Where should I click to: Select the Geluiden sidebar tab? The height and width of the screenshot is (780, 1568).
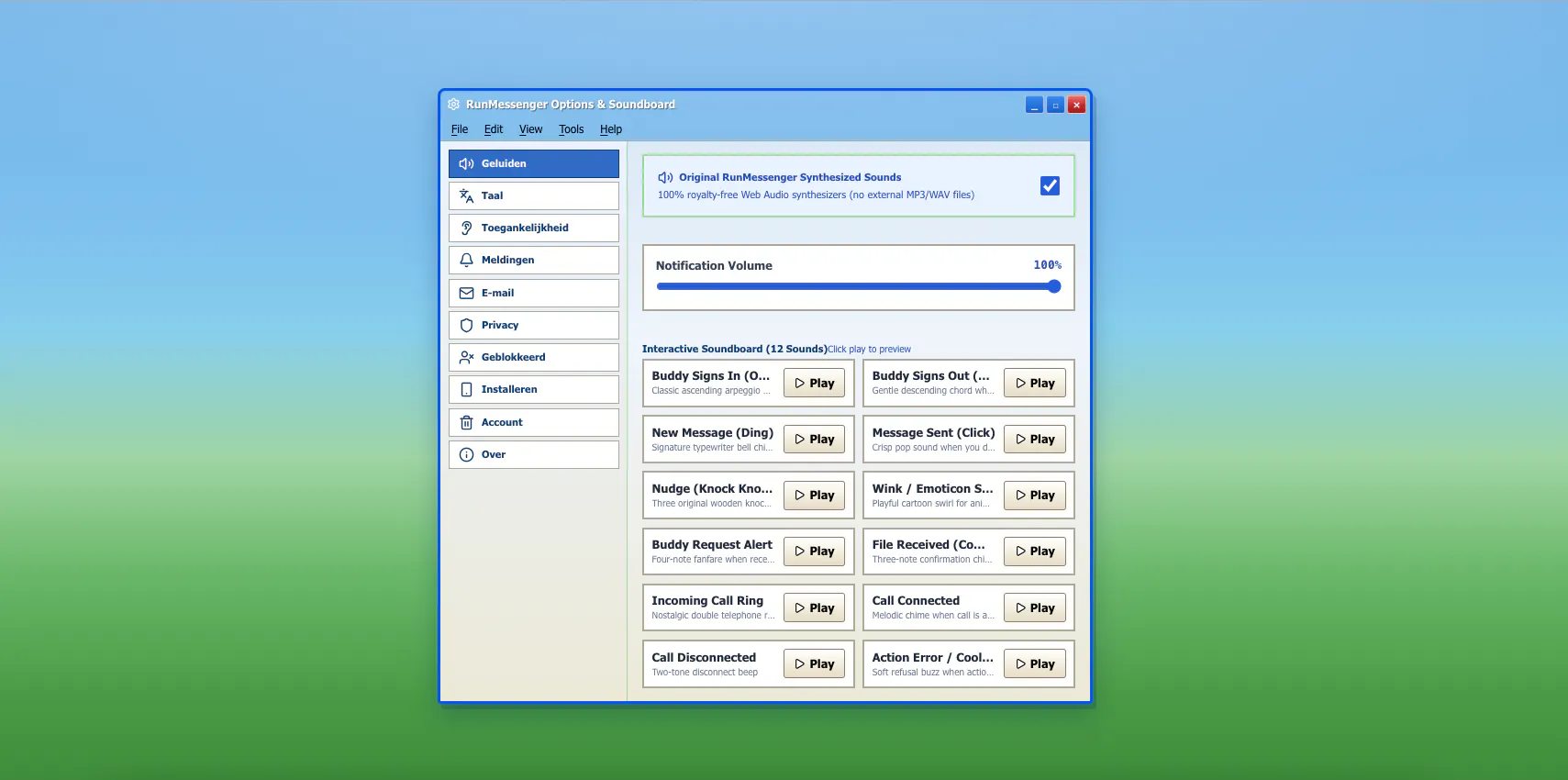[534, 163]
